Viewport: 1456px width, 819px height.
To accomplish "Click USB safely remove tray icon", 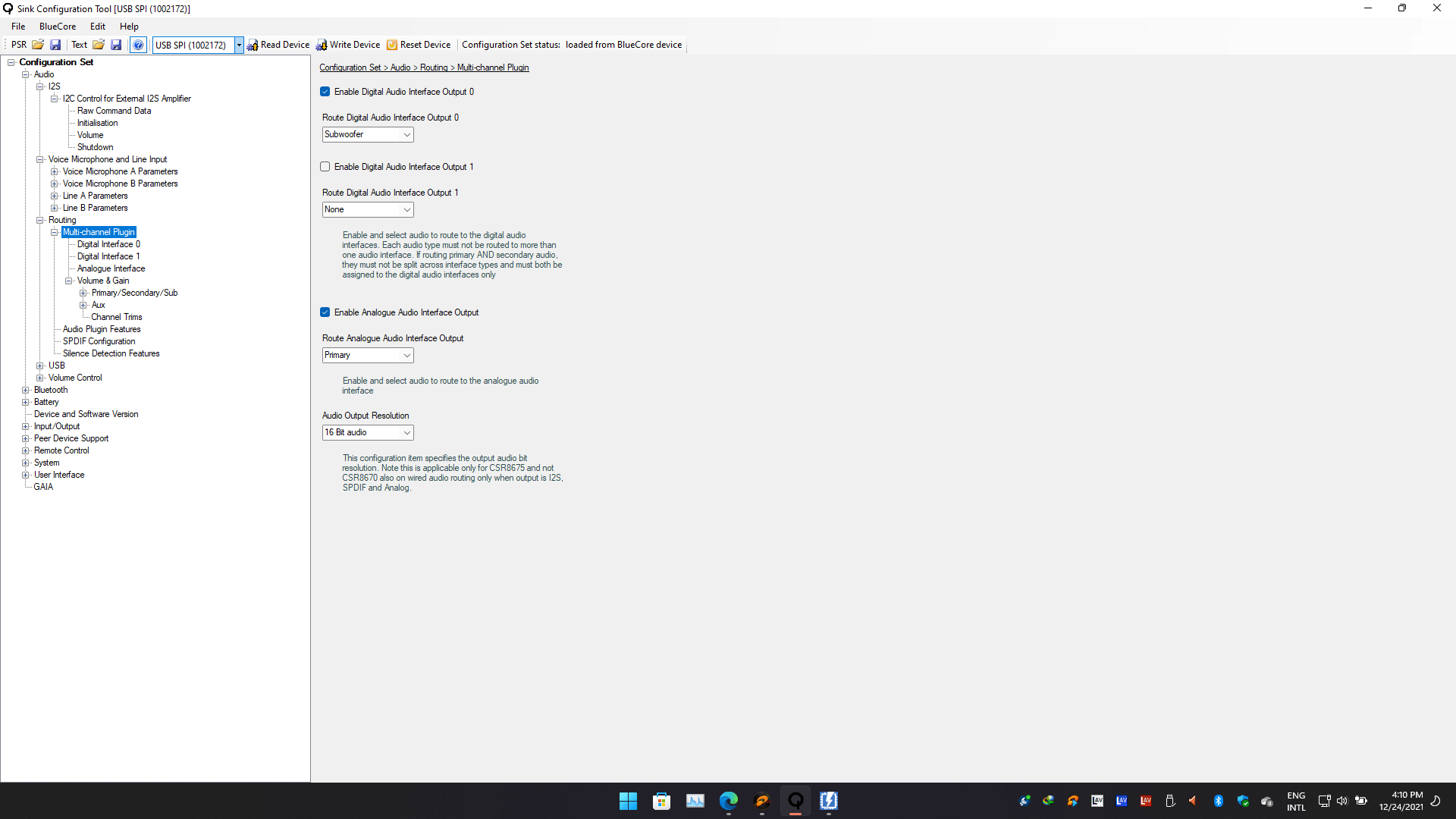I will pos(1169,801).
